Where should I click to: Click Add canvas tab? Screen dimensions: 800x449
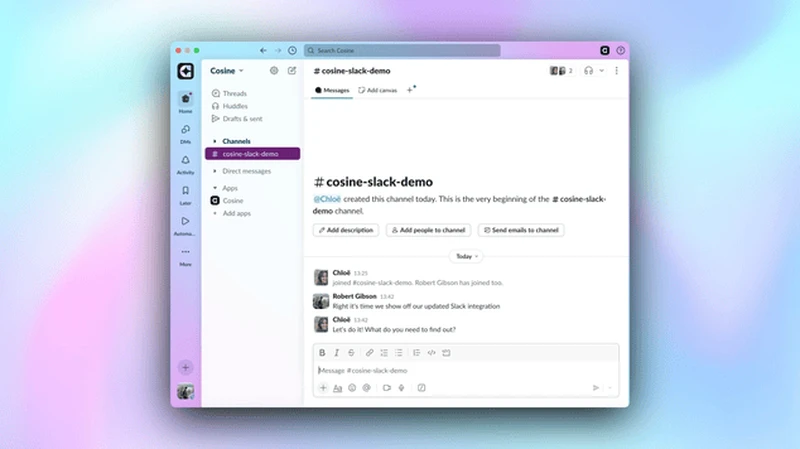point(378,90)
